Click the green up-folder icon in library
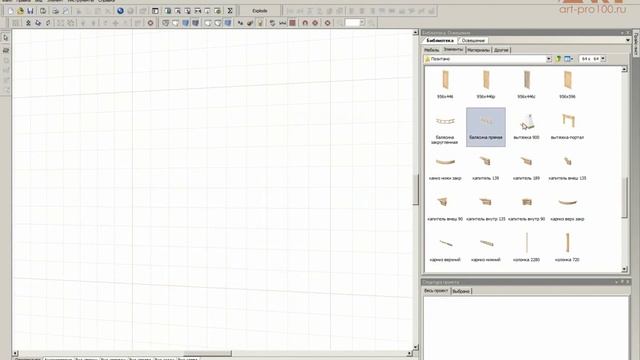Image resolution: width=640 pixels, height=360 pixels. coord(558,59)
